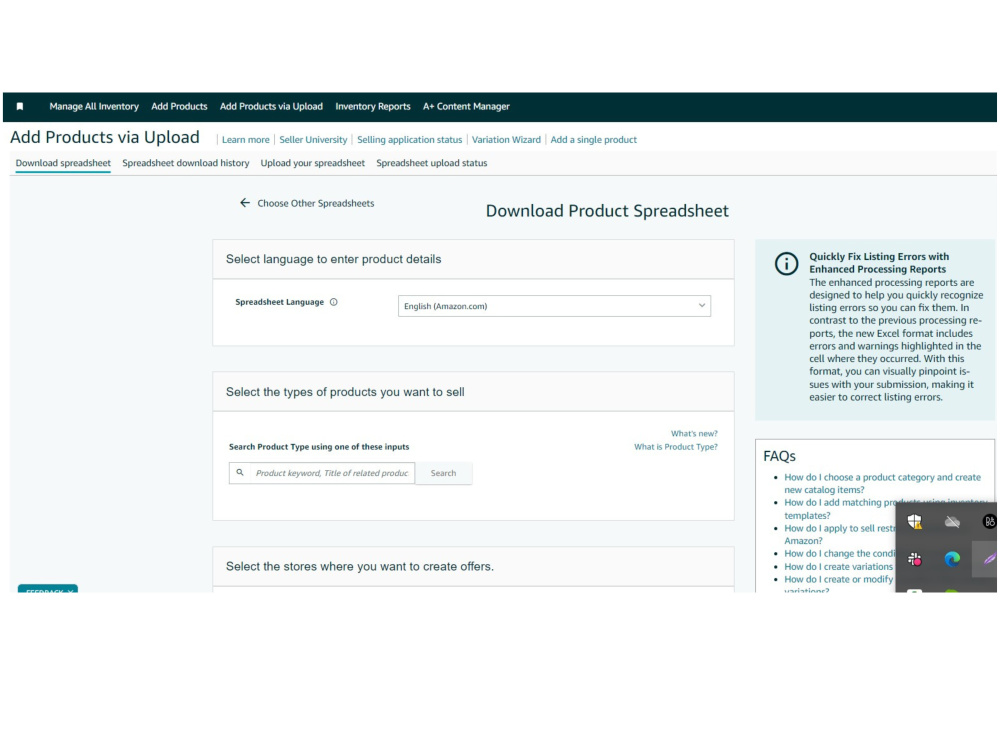Open the Bang & Olufsen audio tray icon
1000x750 pixels.
tap(989, 522)
